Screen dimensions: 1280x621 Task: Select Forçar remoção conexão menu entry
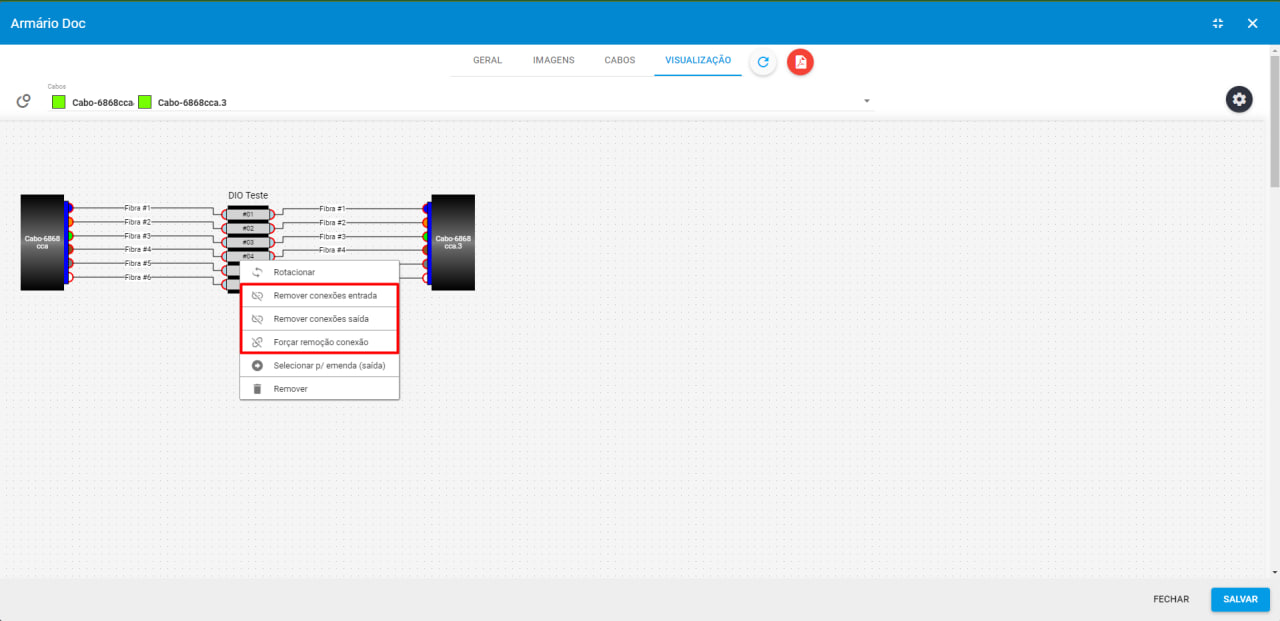click(320, 342)
